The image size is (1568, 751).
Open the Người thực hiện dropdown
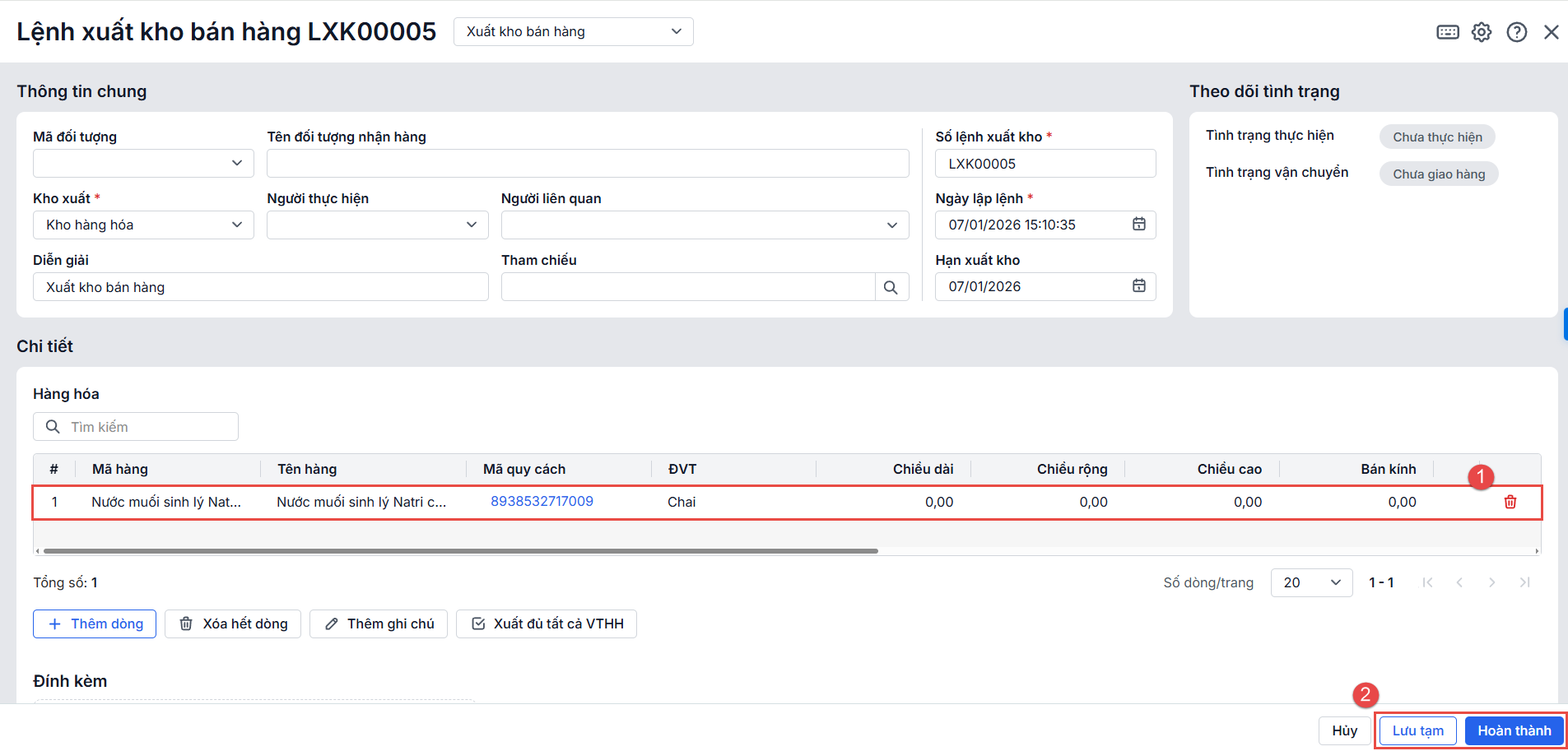377,225
